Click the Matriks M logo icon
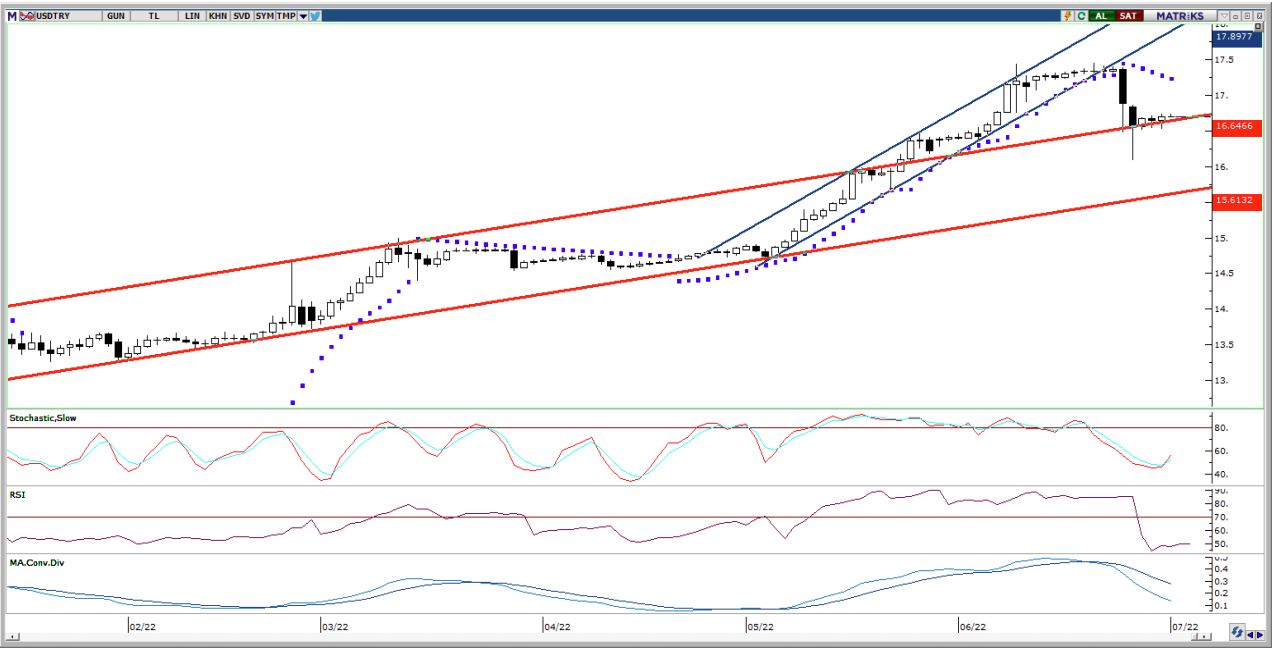The width and height of the screenshot is (1274, 651). [x=12, y=16]
